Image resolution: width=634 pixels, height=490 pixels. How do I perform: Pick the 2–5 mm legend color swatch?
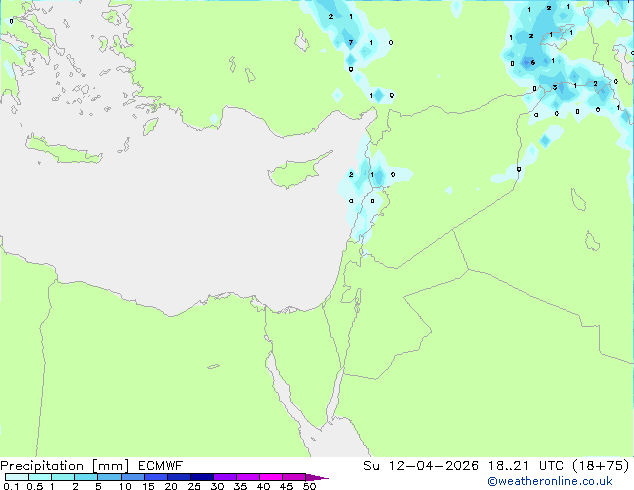click(x=86, y=477)
